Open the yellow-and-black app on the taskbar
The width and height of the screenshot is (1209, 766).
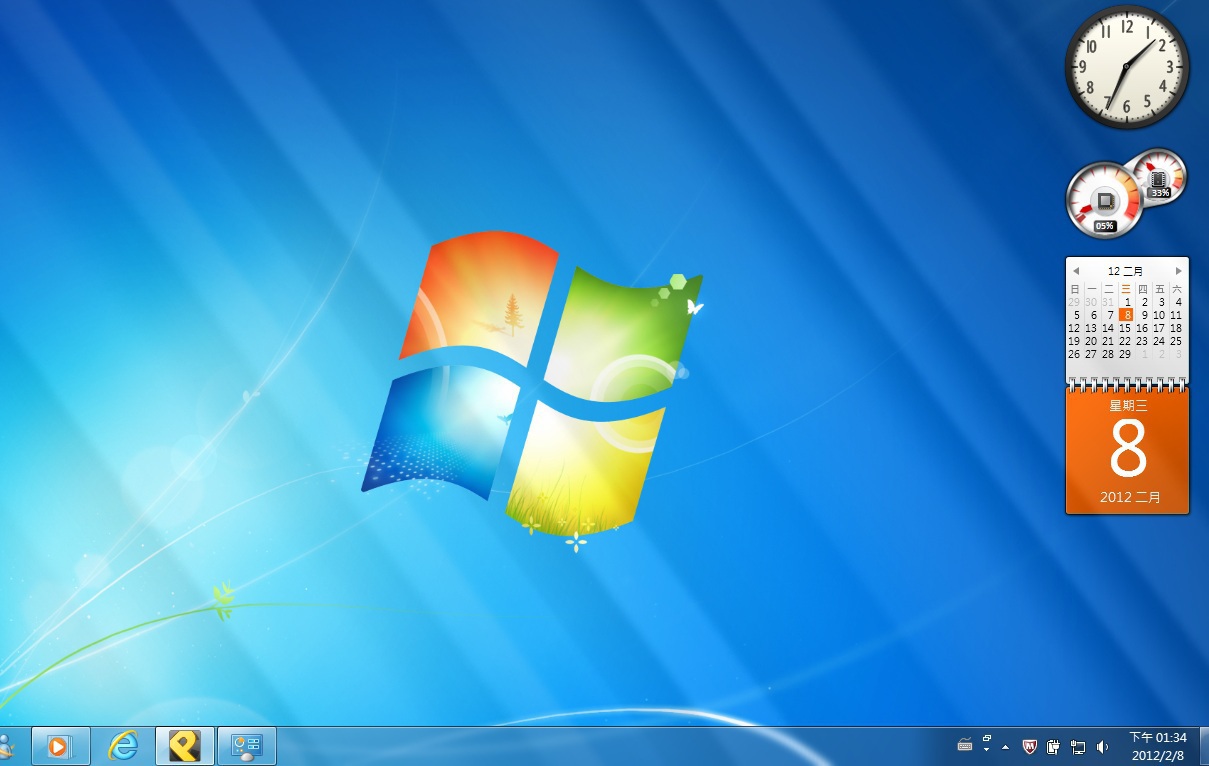click(185, 746)
